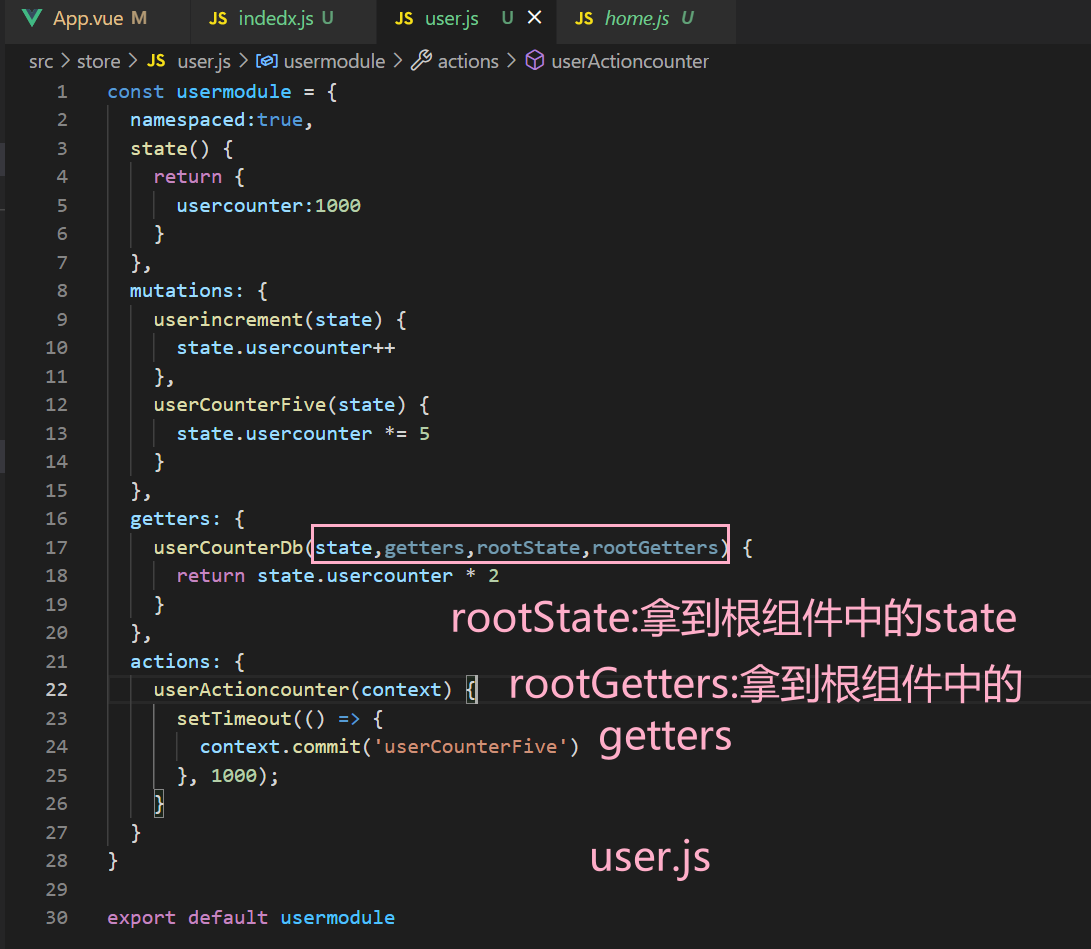Click 'setTimeout' on line 23

pos(234,719)
